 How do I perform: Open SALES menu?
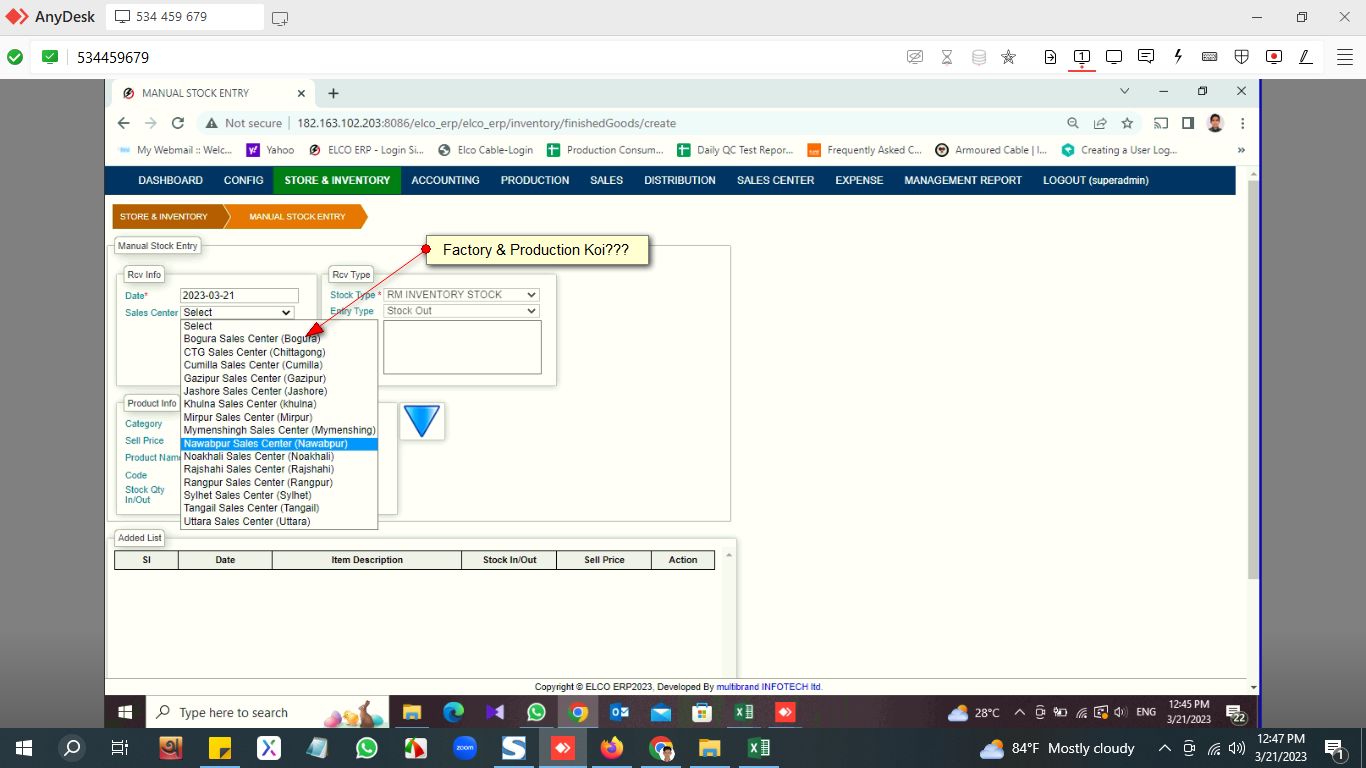(x=606, y=180)
